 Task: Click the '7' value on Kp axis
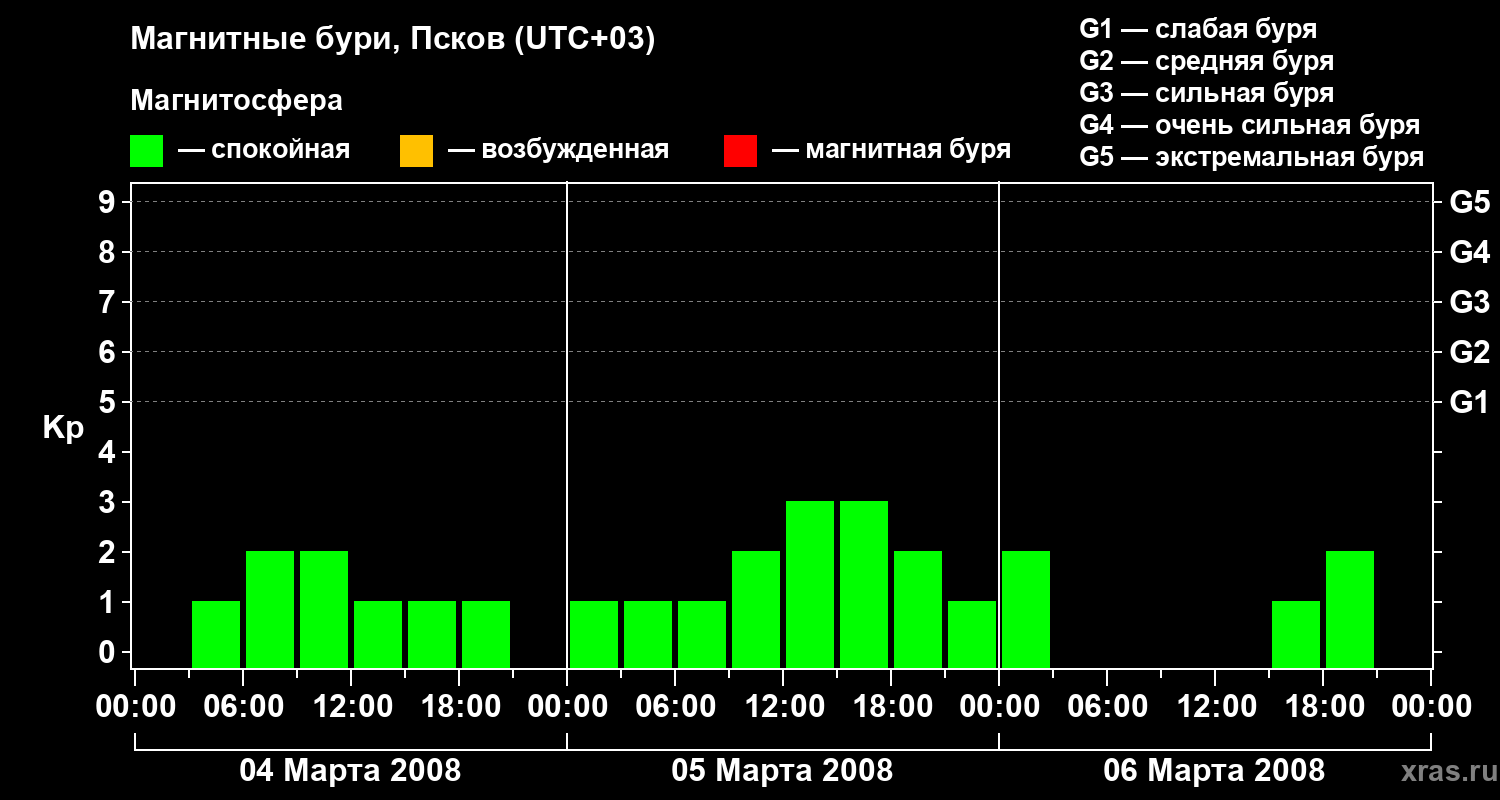coord(109,302)
